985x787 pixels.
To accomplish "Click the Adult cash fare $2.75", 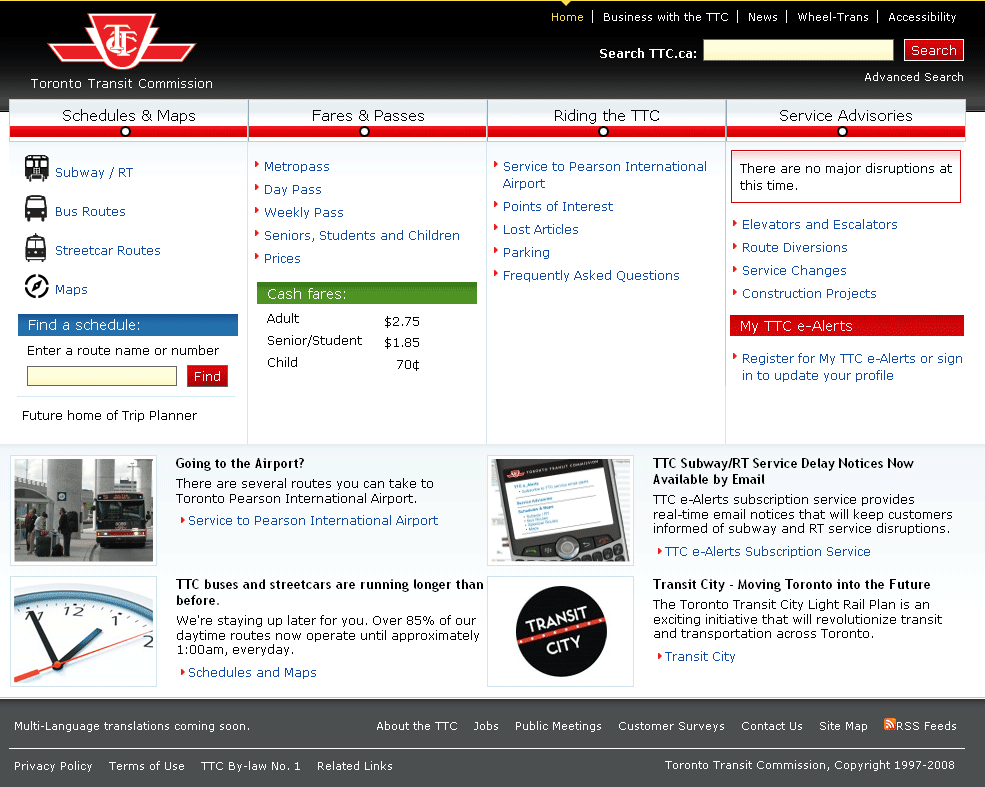I will [x=401, y=322].
